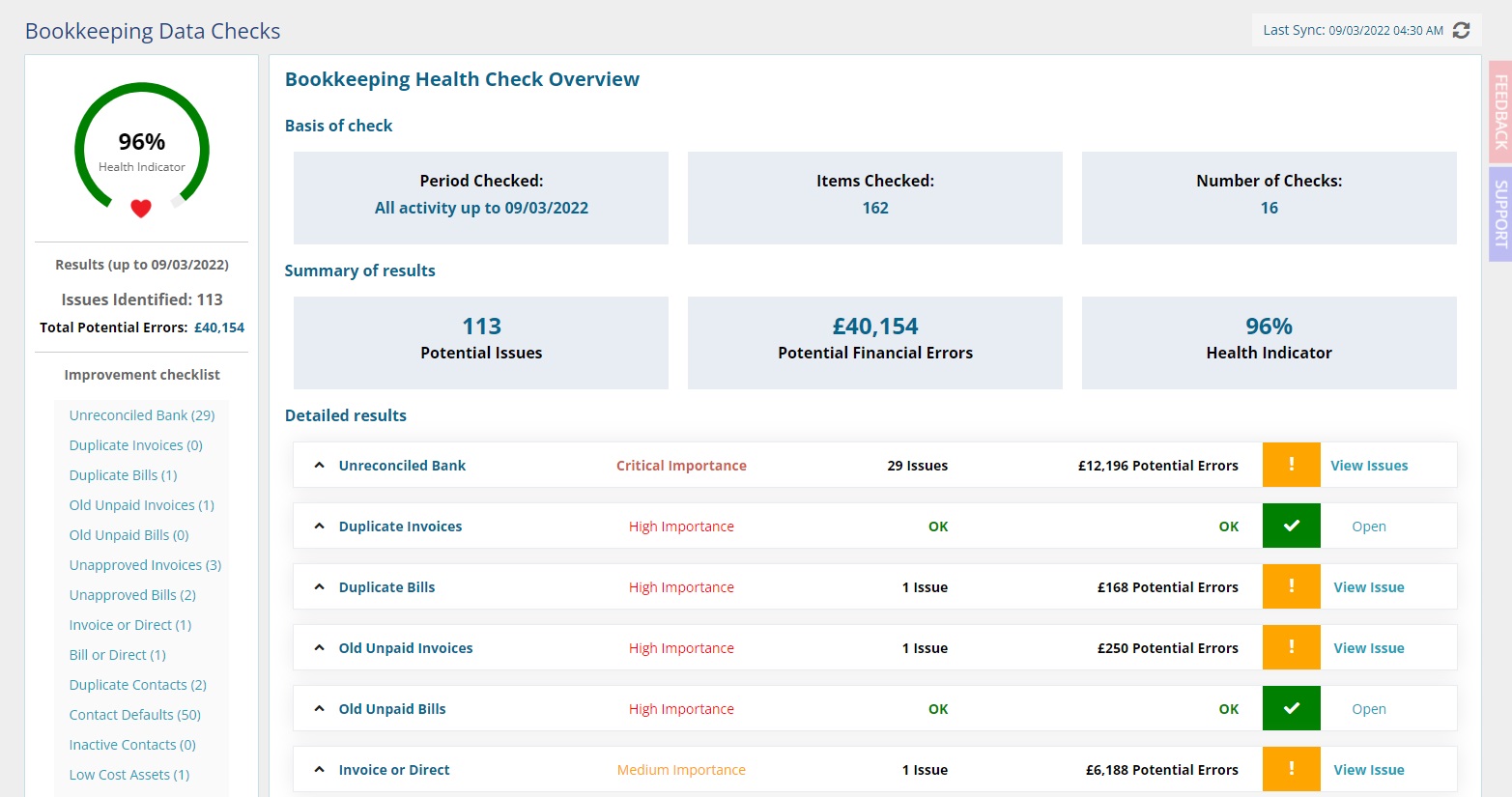Screen dimensions: 1512x797
Task: Click the 113 Potential Issues card
Action: [x=481, y=343]
